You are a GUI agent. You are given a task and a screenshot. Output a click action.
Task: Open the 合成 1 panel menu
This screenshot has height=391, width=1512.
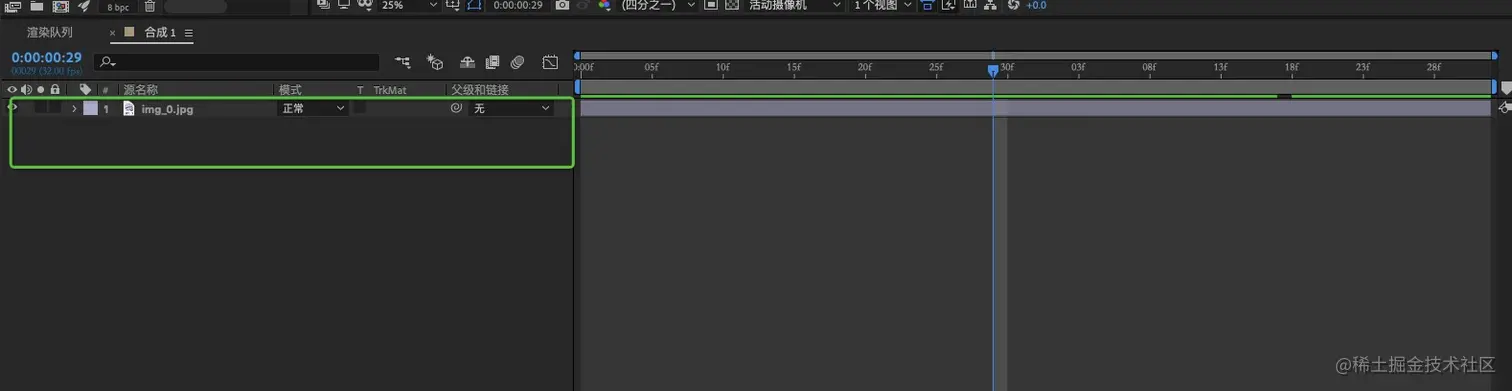tap(189, 33)
